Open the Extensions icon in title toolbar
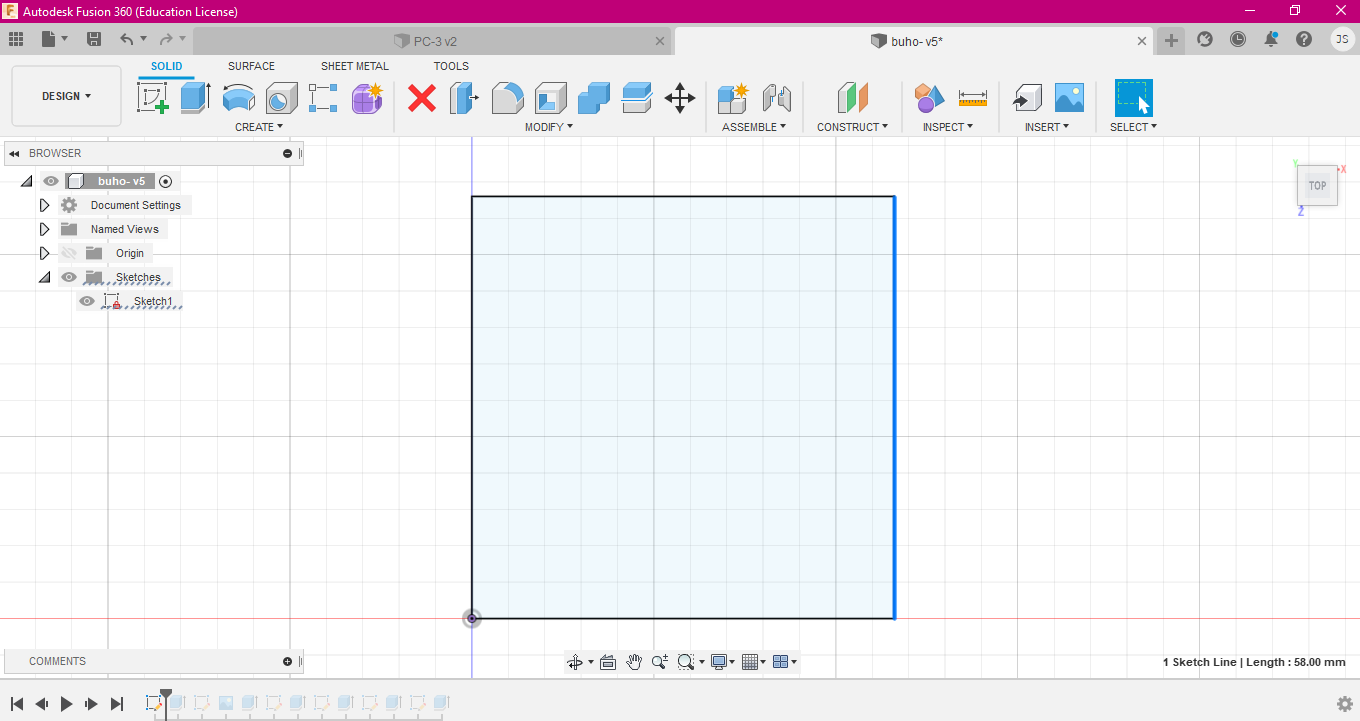 pyautogui.click(x=1205, y=39)
